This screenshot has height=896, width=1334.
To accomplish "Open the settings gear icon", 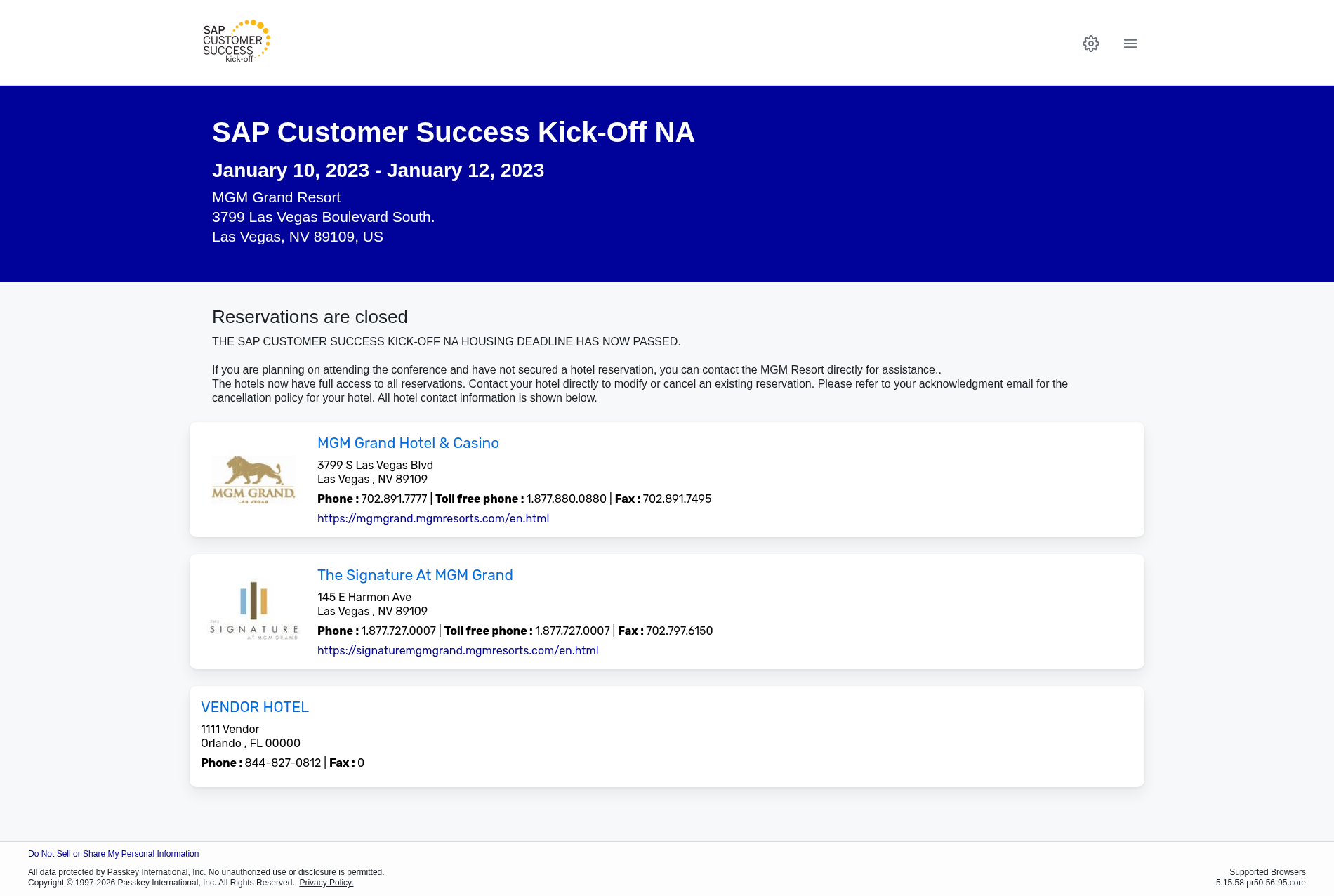I will point(1091,43).
